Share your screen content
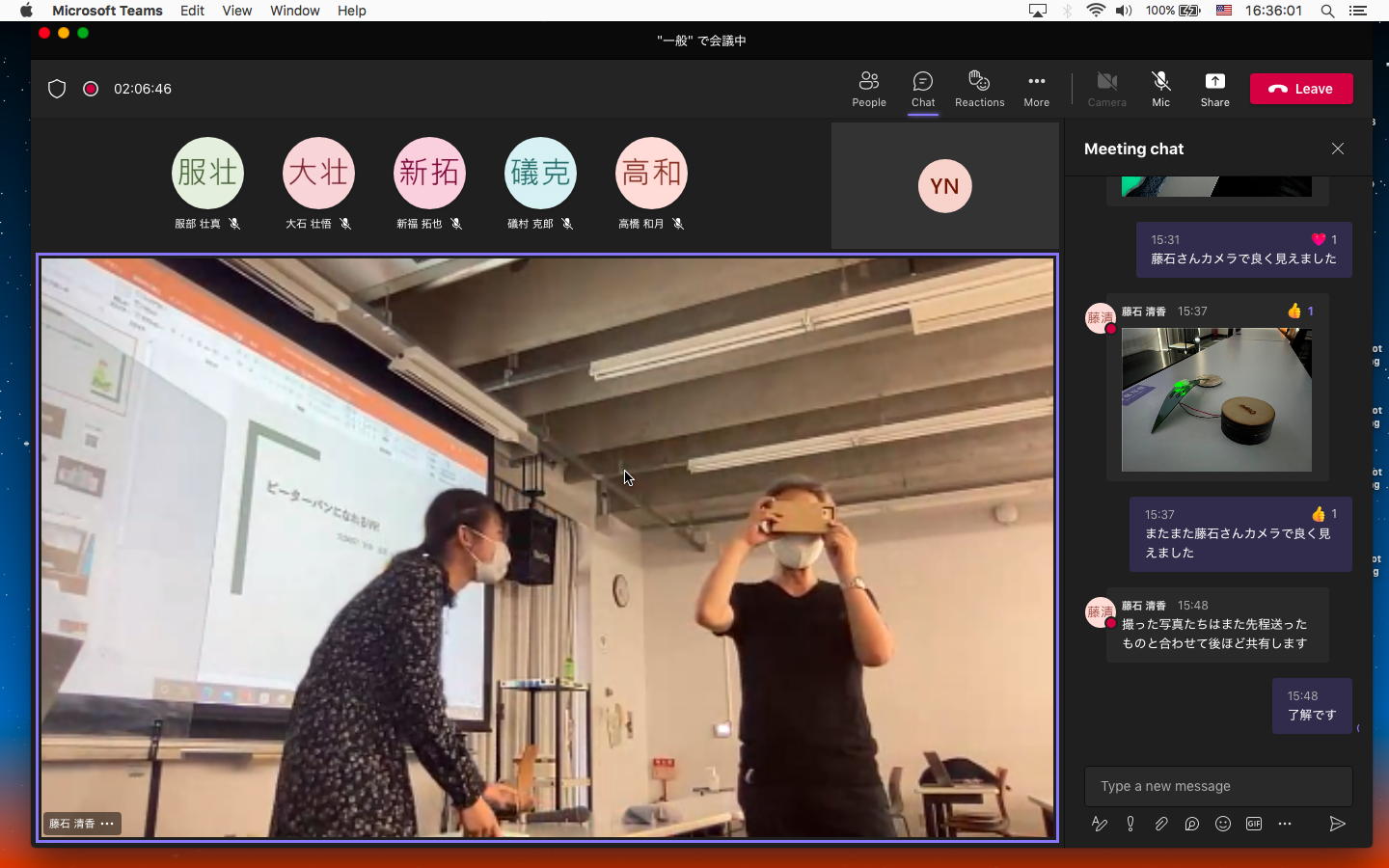The image size is (1389, 868). [x=1214, y=89]
